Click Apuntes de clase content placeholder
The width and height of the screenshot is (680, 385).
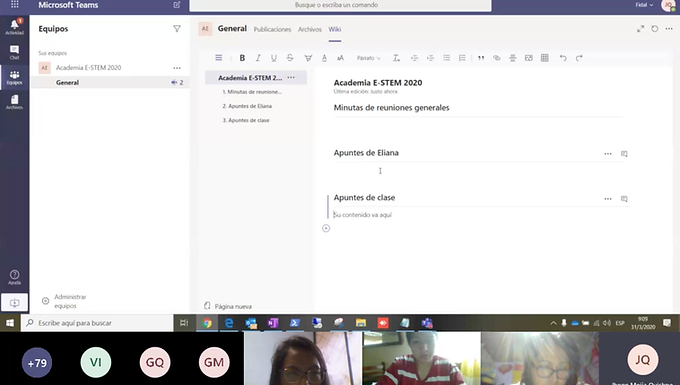[363, 215]
